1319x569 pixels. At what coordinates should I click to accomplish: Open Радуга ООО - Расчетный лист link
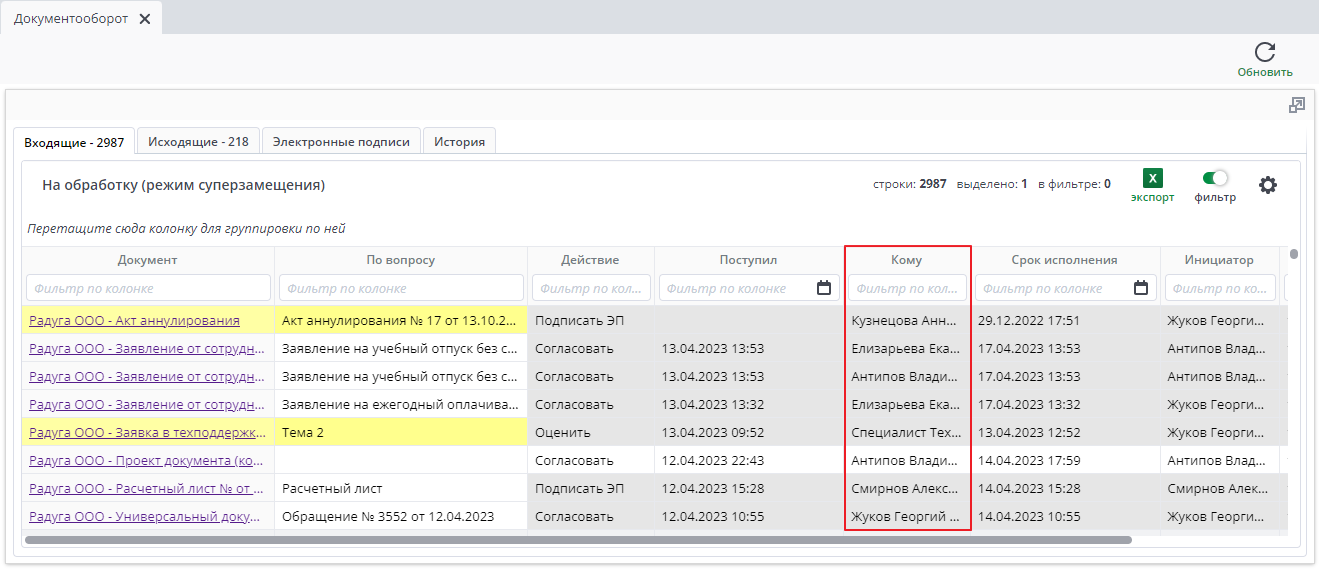[x=146, y=489]
